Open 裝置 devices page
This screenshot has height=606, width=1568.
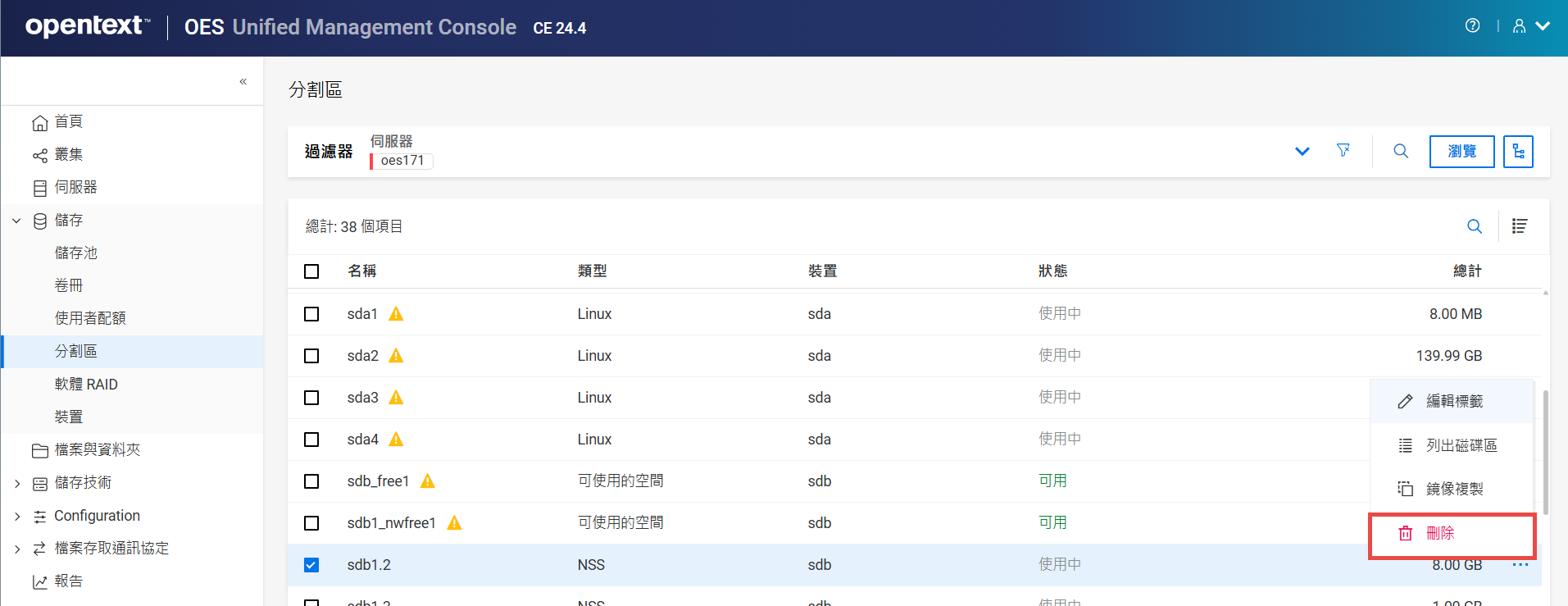(x=69, y=417)
